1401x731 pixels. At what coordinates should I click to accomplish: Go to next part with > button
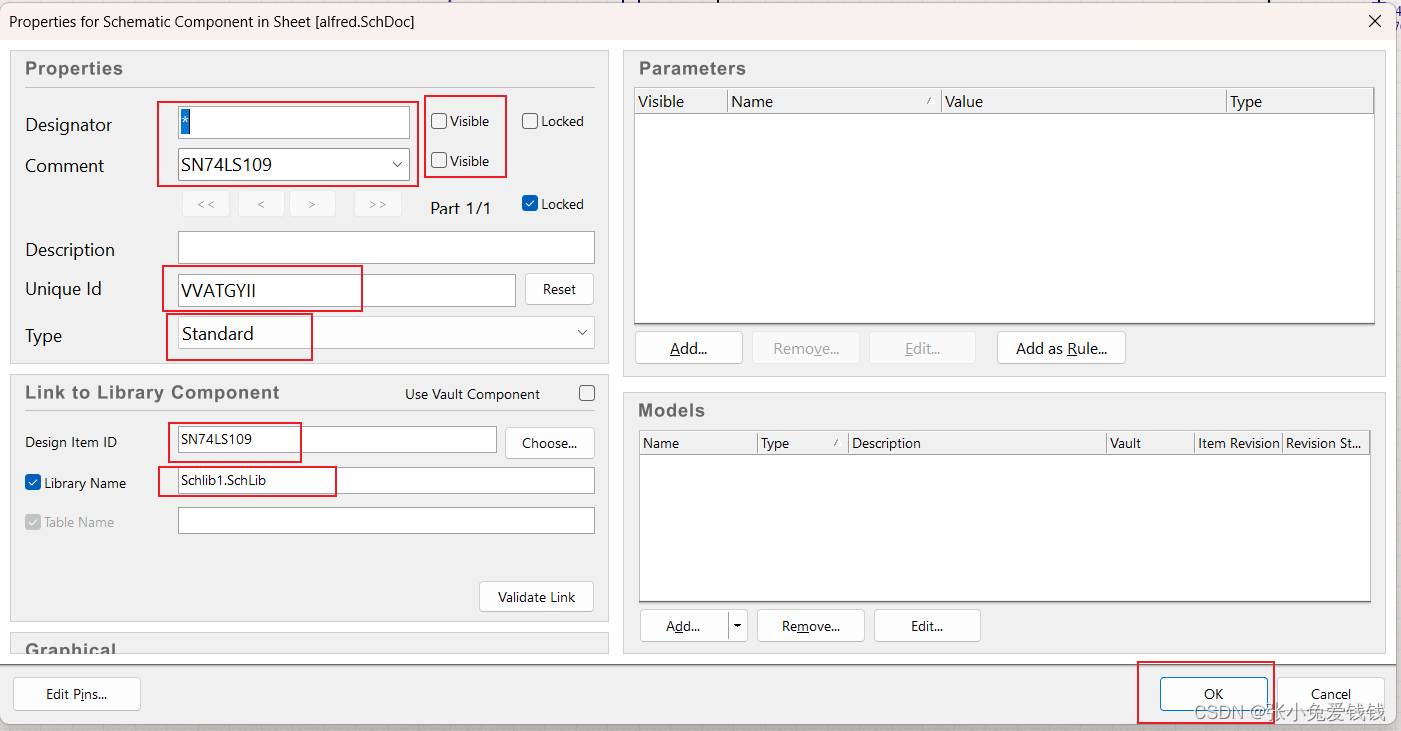pos(312,204)
